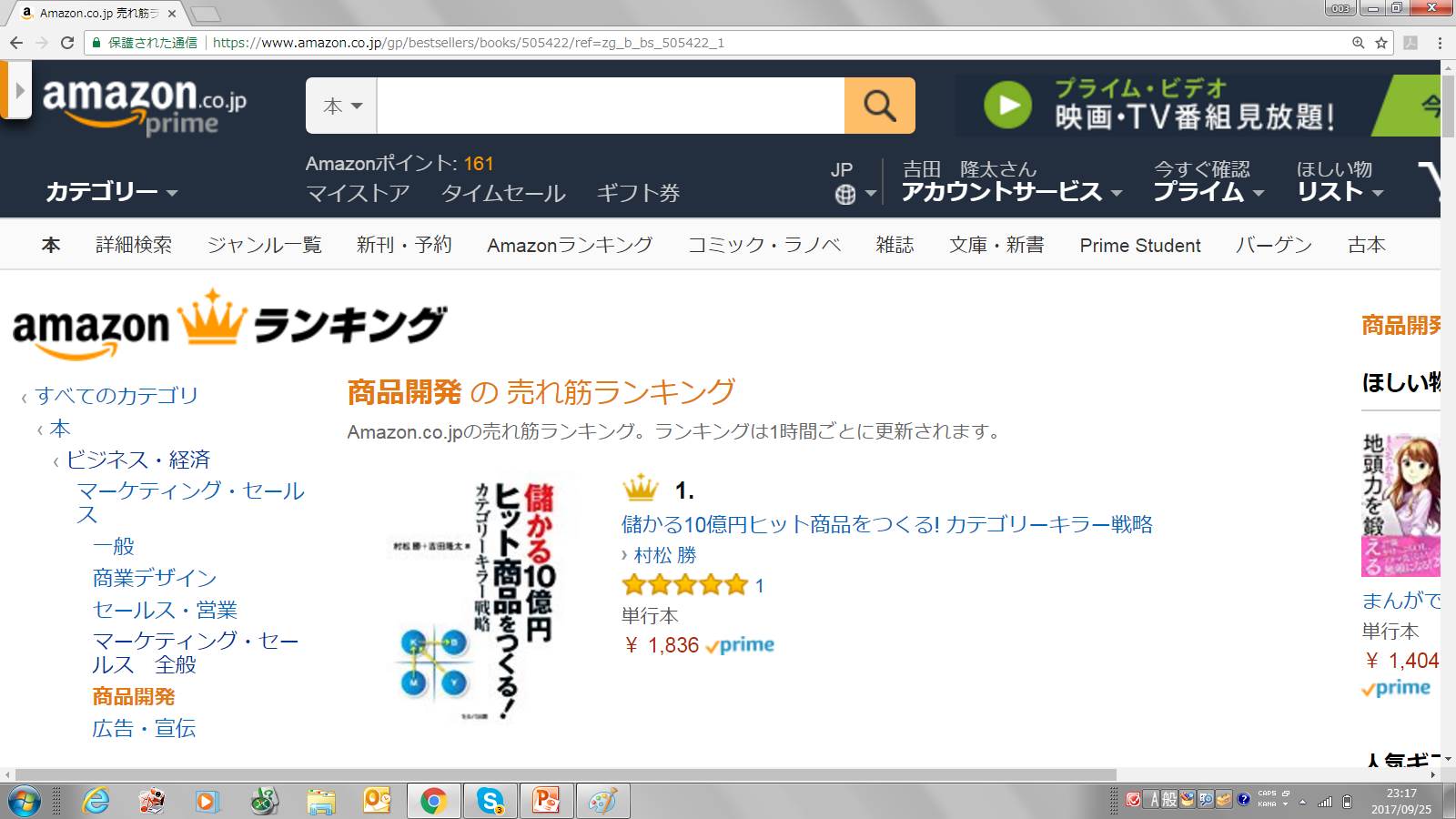Viewport: 1456px width, 819px height.
Task: Open コミック・ラノベ in books nav
Action: pyautogui.click(x=764, y=245)
